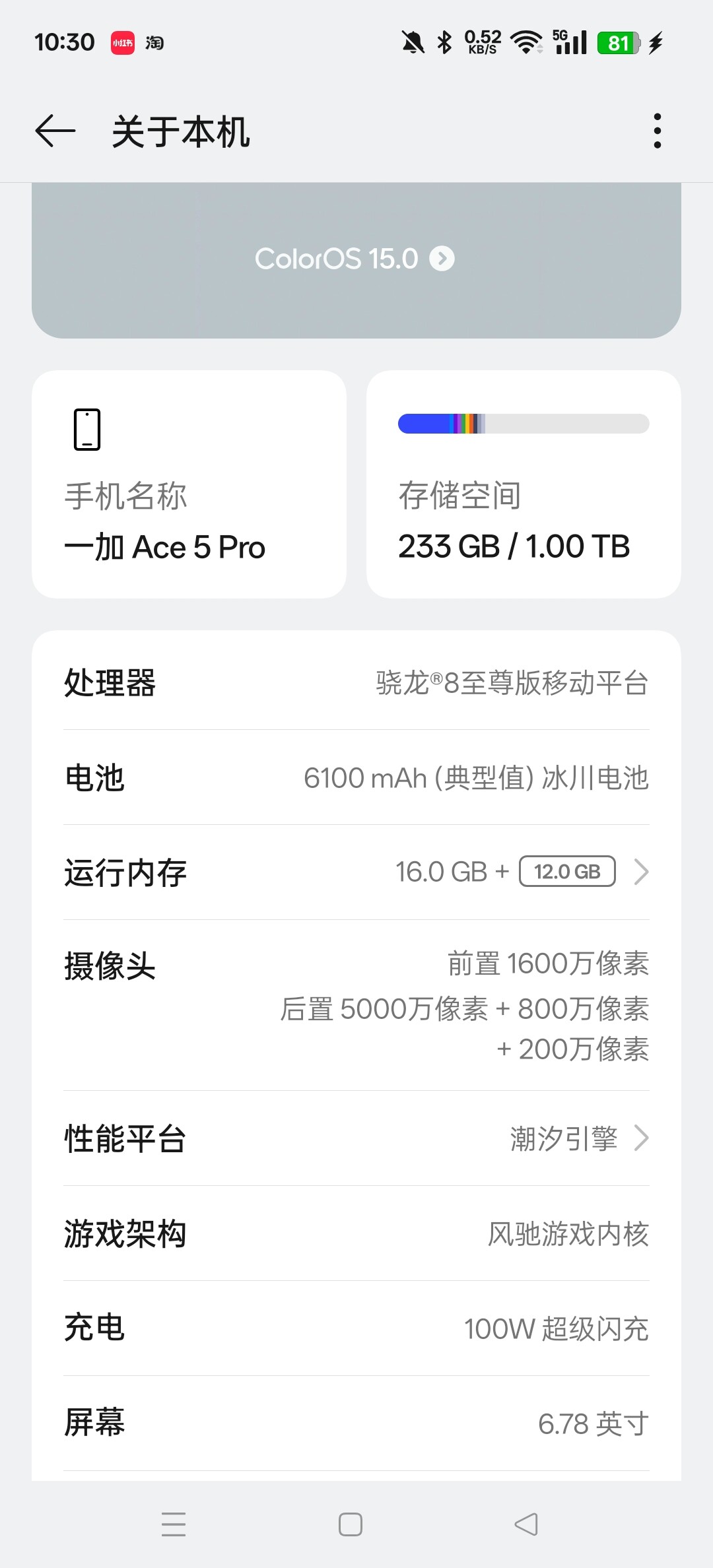Tap the Taobao notification icon

[x=154, y=43]
